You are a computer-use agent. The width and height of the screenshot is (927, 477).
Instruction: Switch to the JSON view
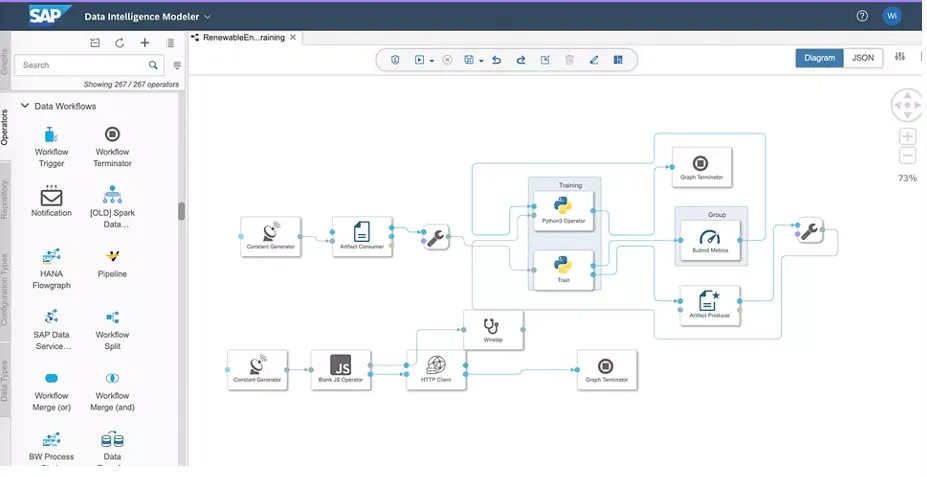[862, 58]
